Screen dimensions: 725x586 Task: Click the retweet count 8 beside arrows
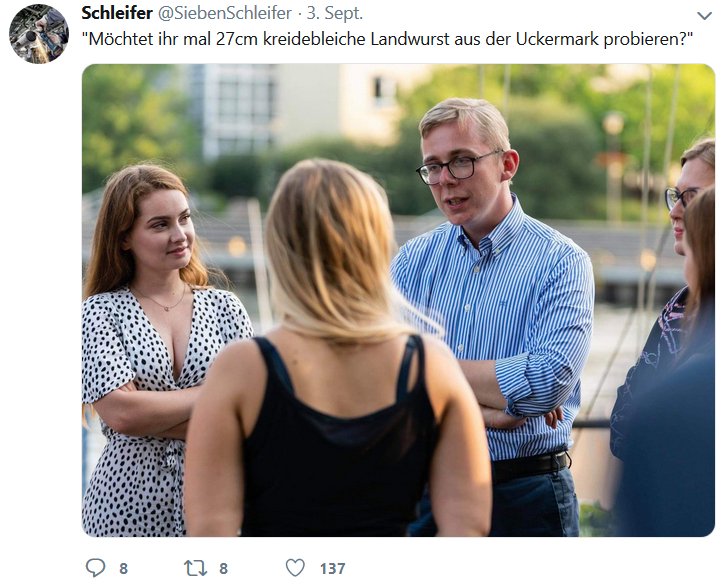click(x=223, y=568)
